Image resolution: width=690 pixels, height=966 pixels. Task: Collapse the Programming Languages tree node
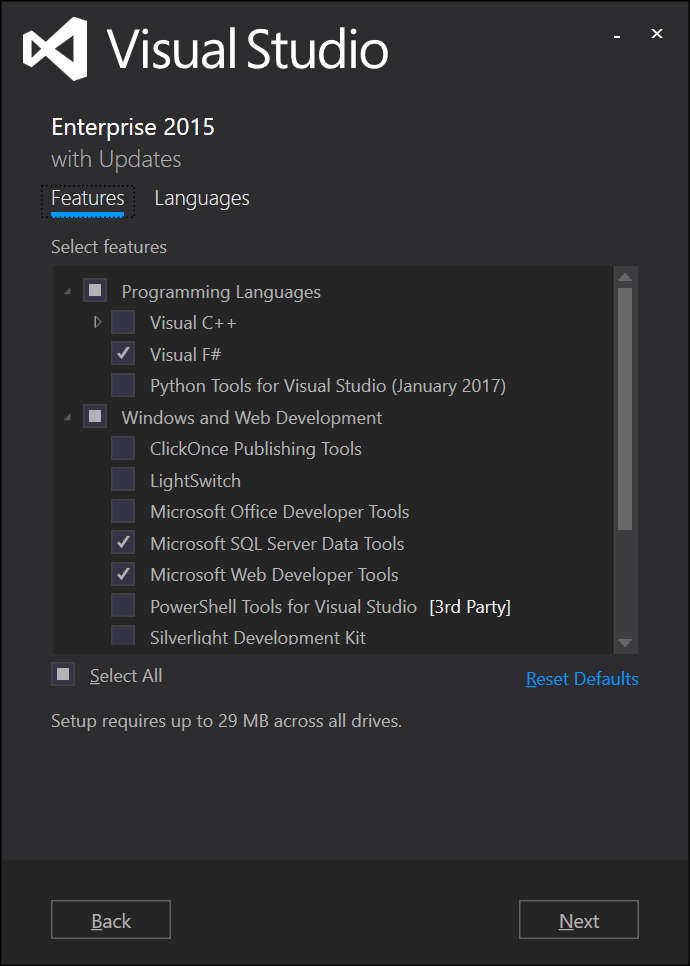[68, 291]
